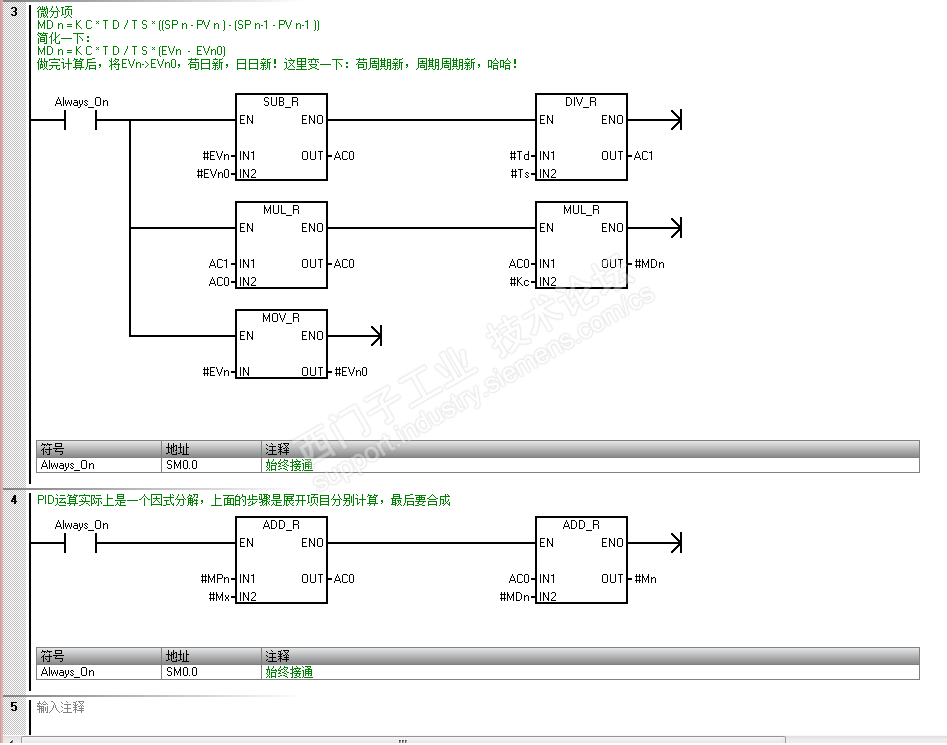Viewport: 947px width, 745px height.
Task: Click 注释 header in network 4 table
Action: coord(591,656)
